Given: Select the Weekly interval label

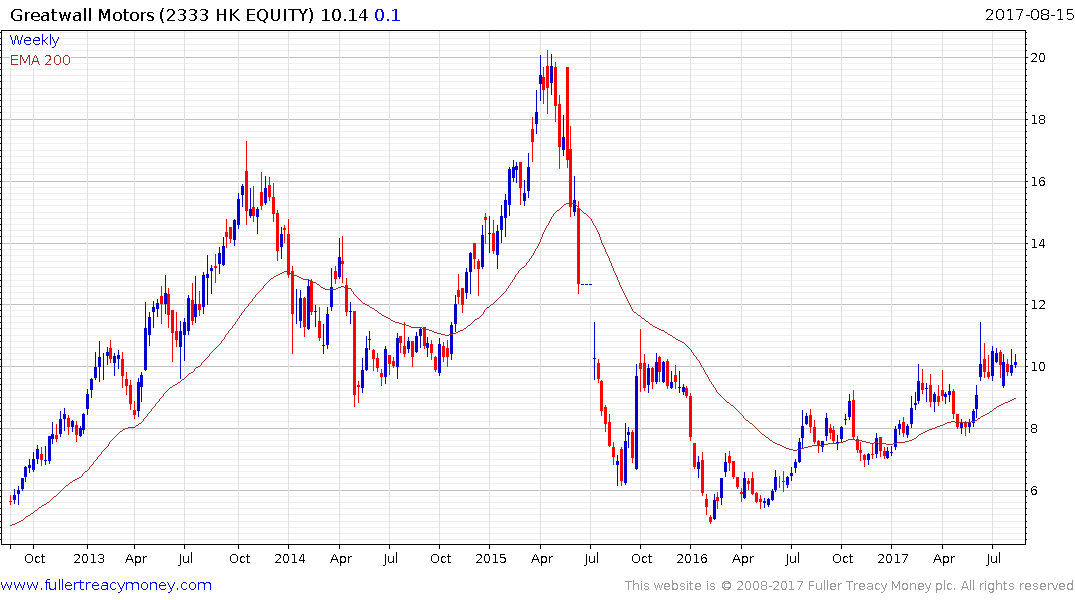Looking at the screenshot, I should (34, 40).
